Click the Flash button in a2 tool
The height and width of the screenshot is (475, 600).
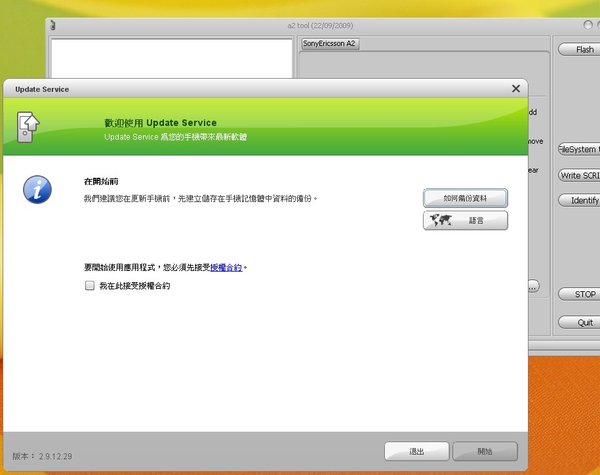tap(579, 49)
